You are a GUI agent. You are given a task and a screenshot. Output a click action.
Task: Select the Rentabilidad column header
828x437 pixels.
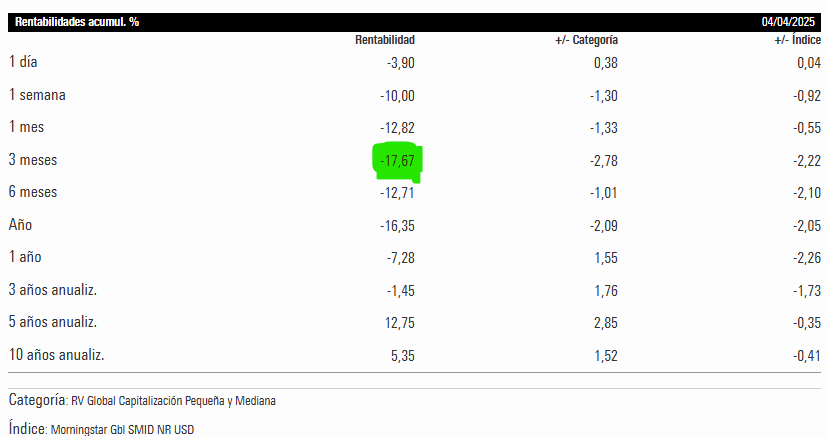pos(385,40)
